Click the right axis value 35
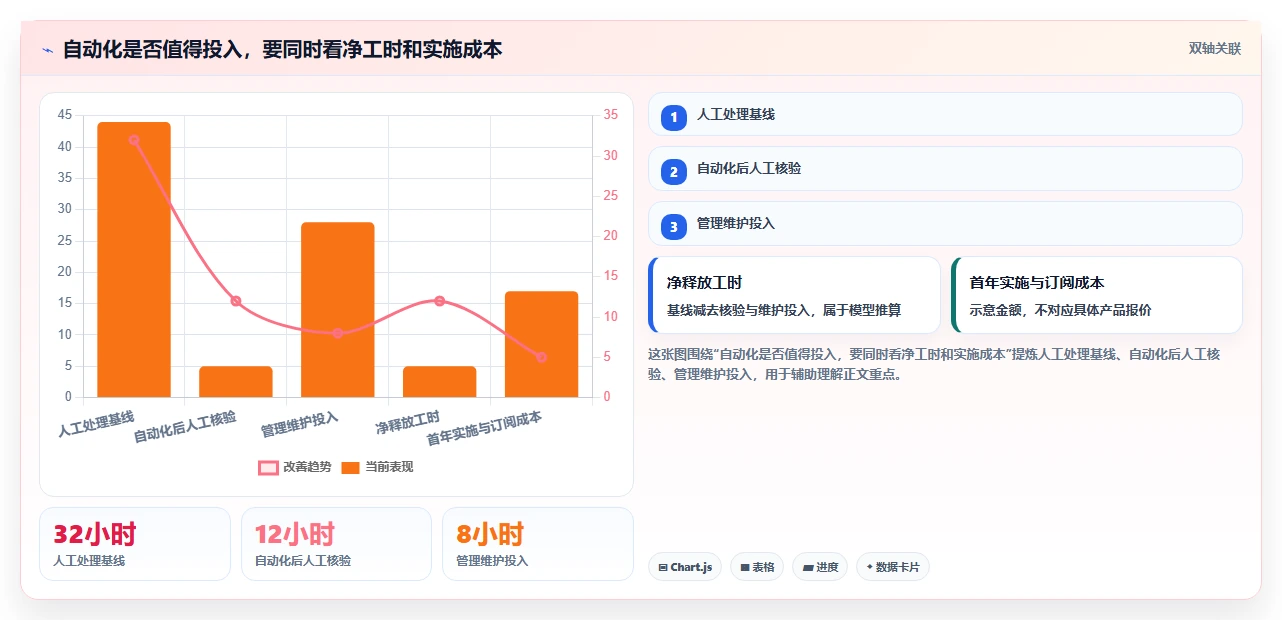 point(611,115)
